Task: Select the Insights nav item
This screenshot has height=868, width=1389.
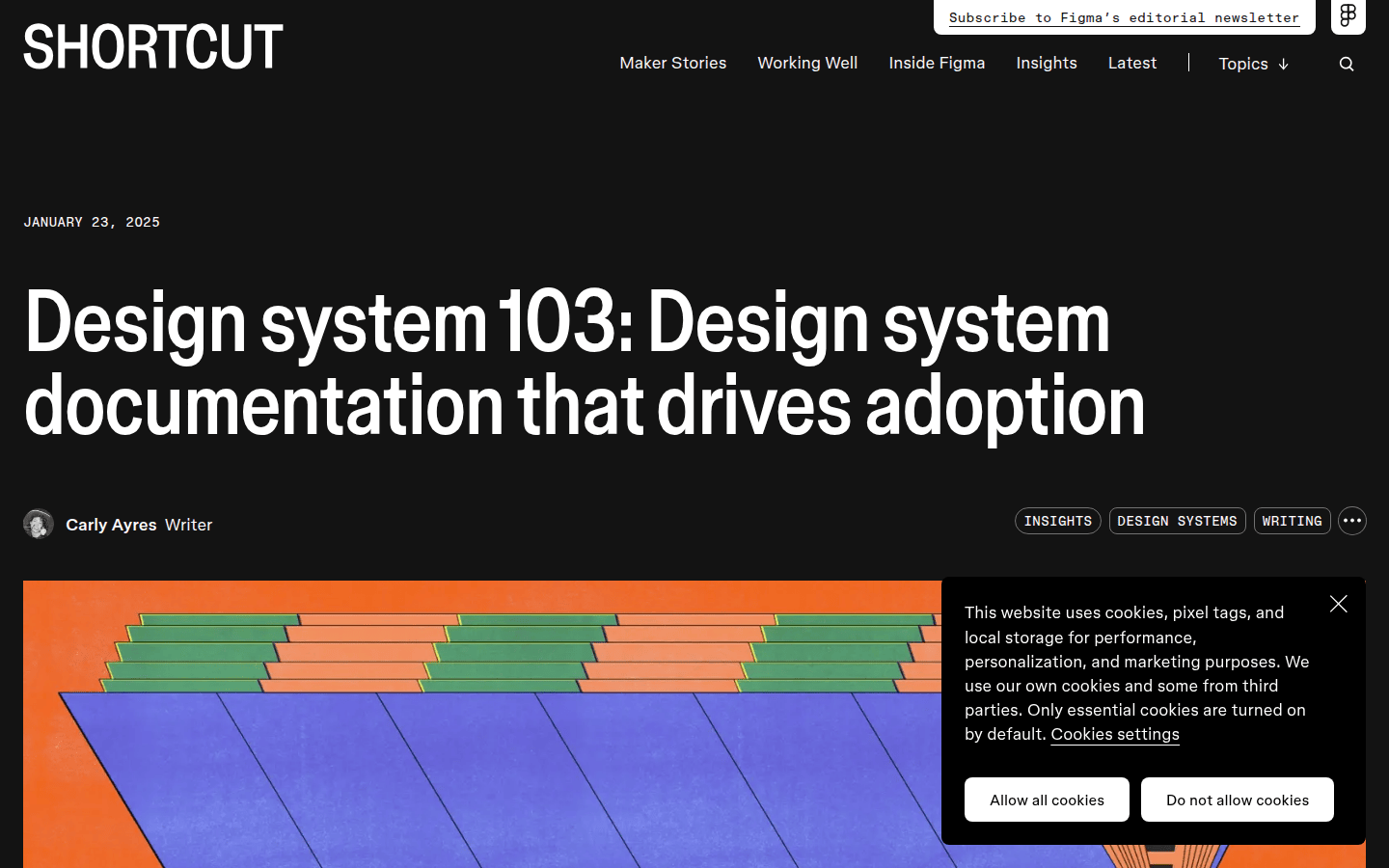Action: 1047,63
